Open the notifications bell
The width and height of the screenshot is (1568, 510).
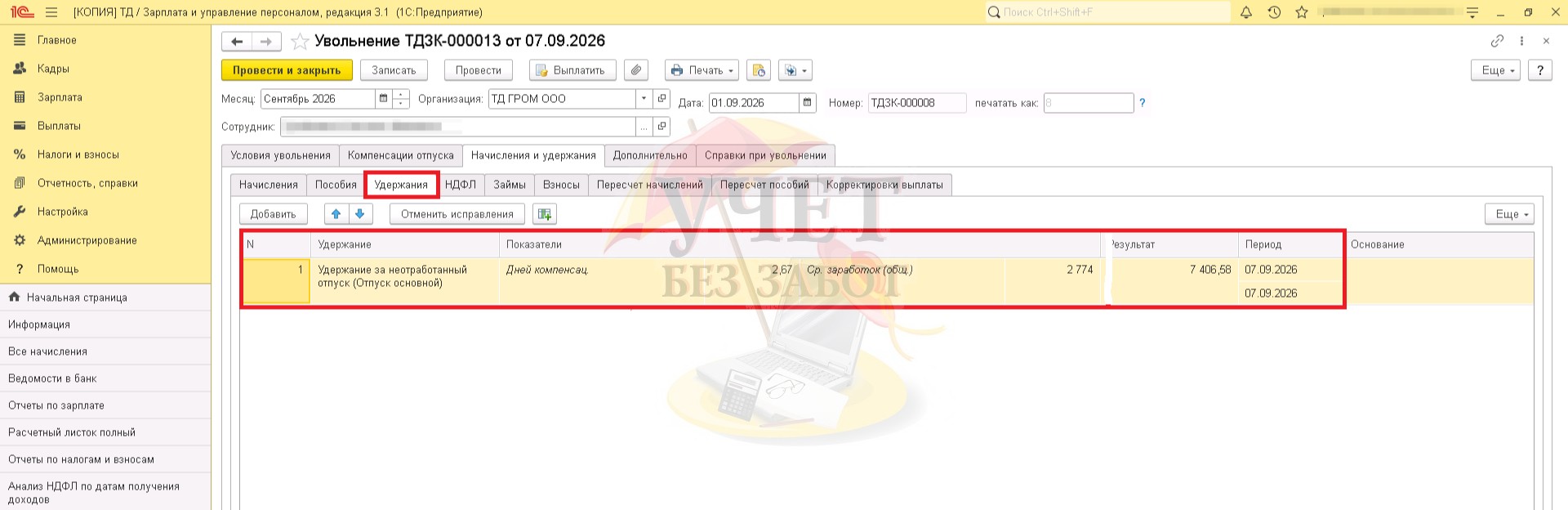pyautogui.click(x=1246, y=12)
